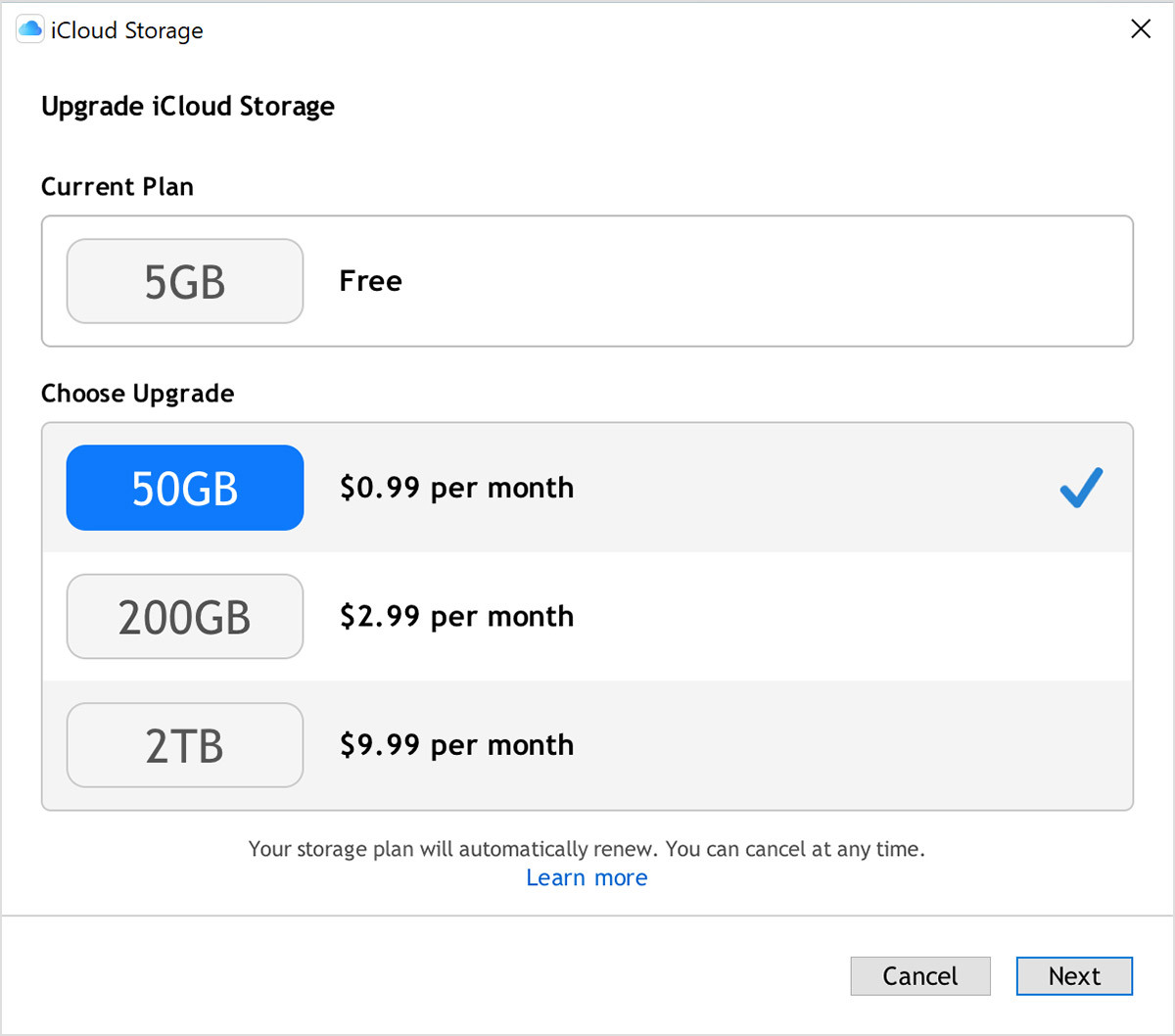Click the Next button
Viewport: 1175px width, 1036px height.
click(x=1074, y=976)
